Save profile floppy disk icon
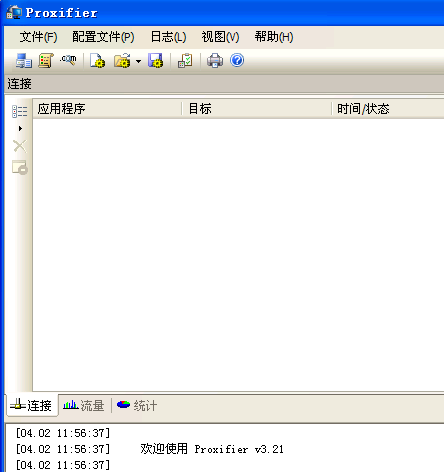Screen dimensions: 444x472 pos(155,61)
